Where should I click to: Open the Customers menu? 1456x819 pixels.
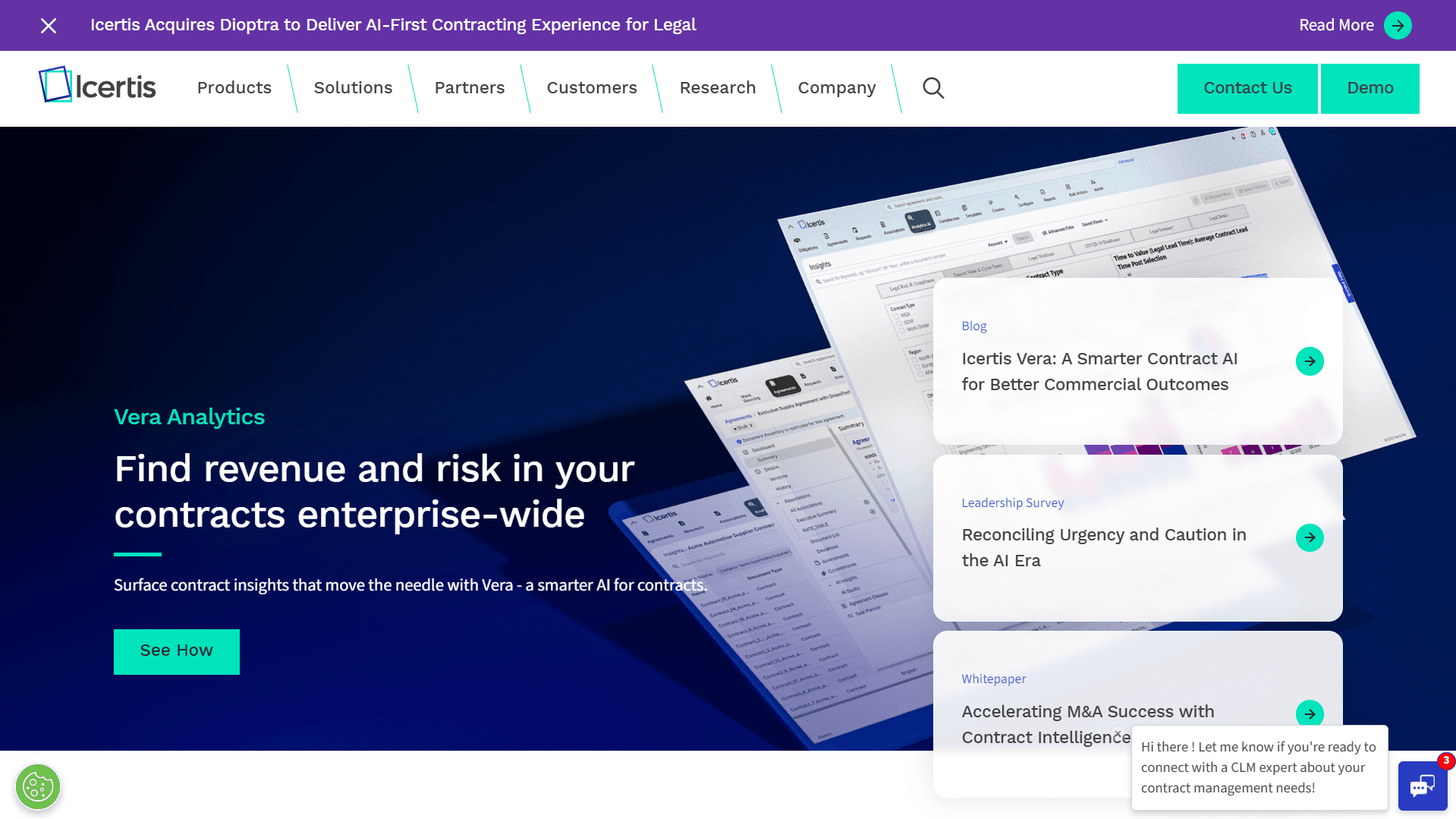pos(592,88)
